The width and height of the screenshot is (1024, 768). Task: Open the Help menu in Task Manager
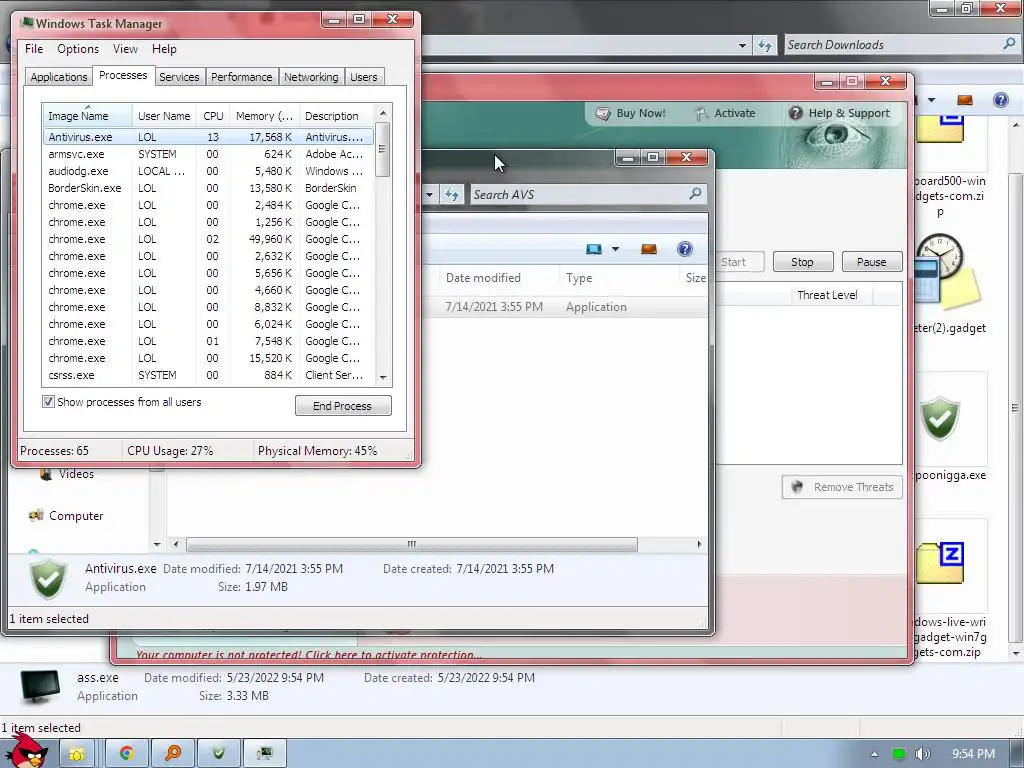coord(164,49)
